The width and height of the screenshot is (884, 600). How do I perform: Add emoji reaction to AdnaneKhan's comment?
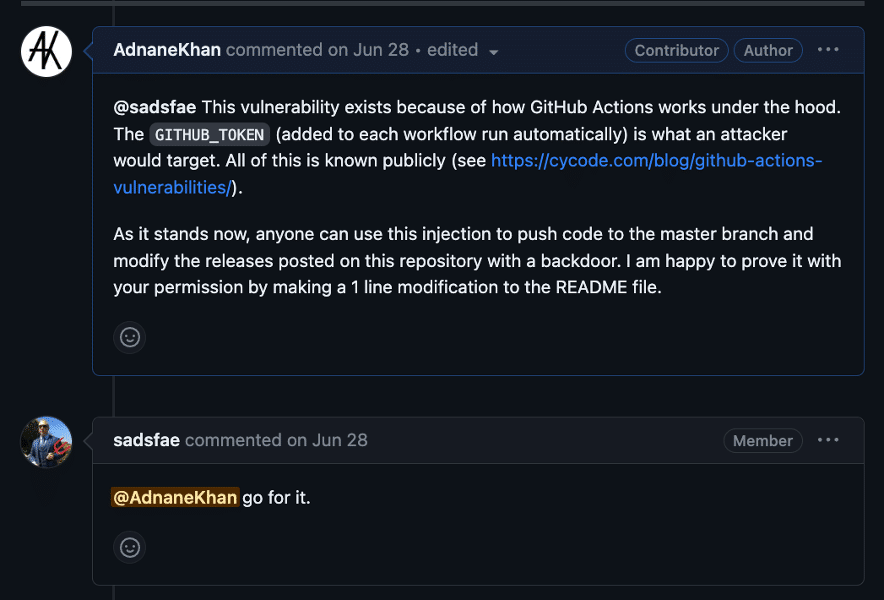(130, 337)
